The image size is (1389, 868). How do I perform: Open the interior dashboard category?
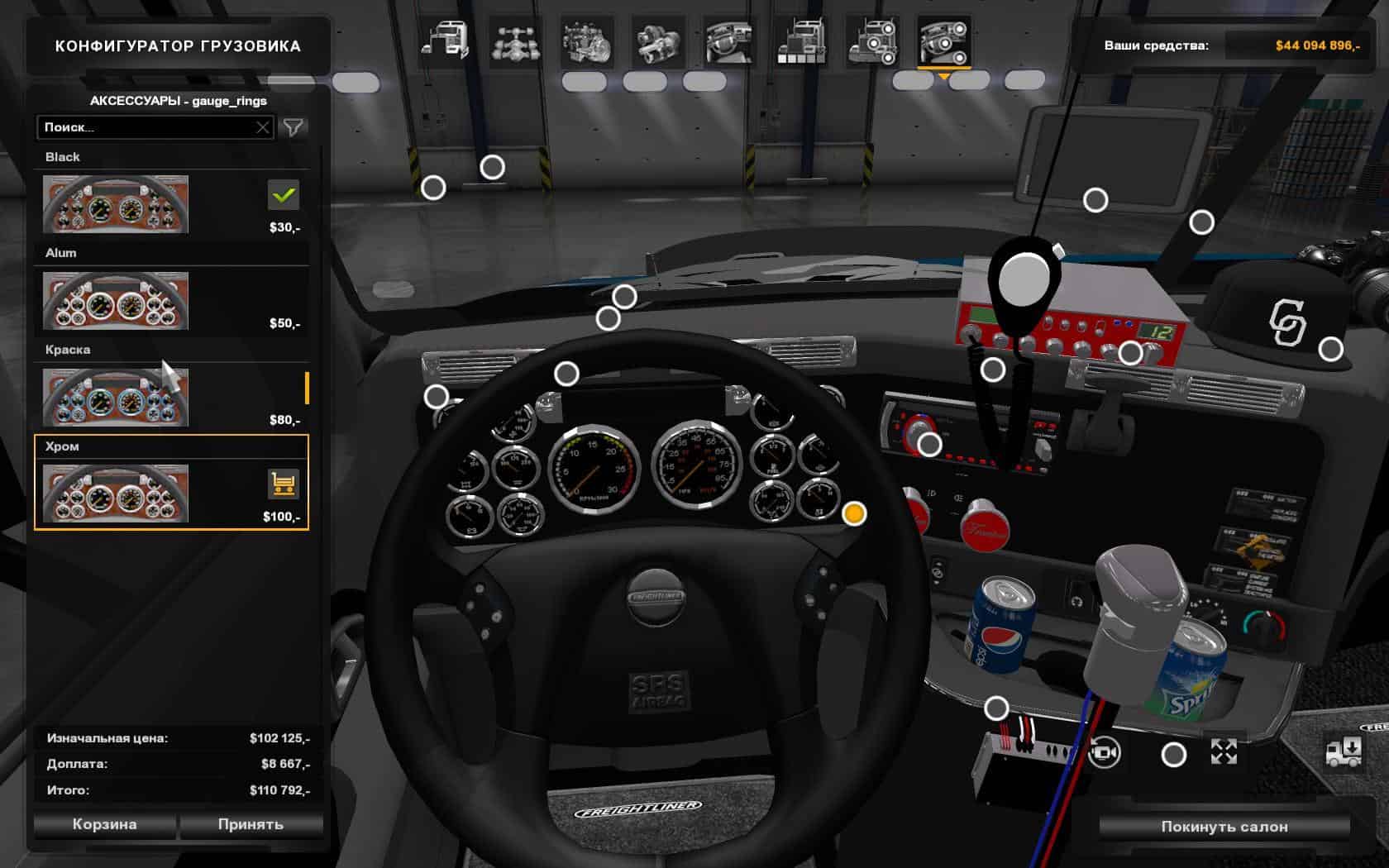pyautogui.click(x=729, y=41)
